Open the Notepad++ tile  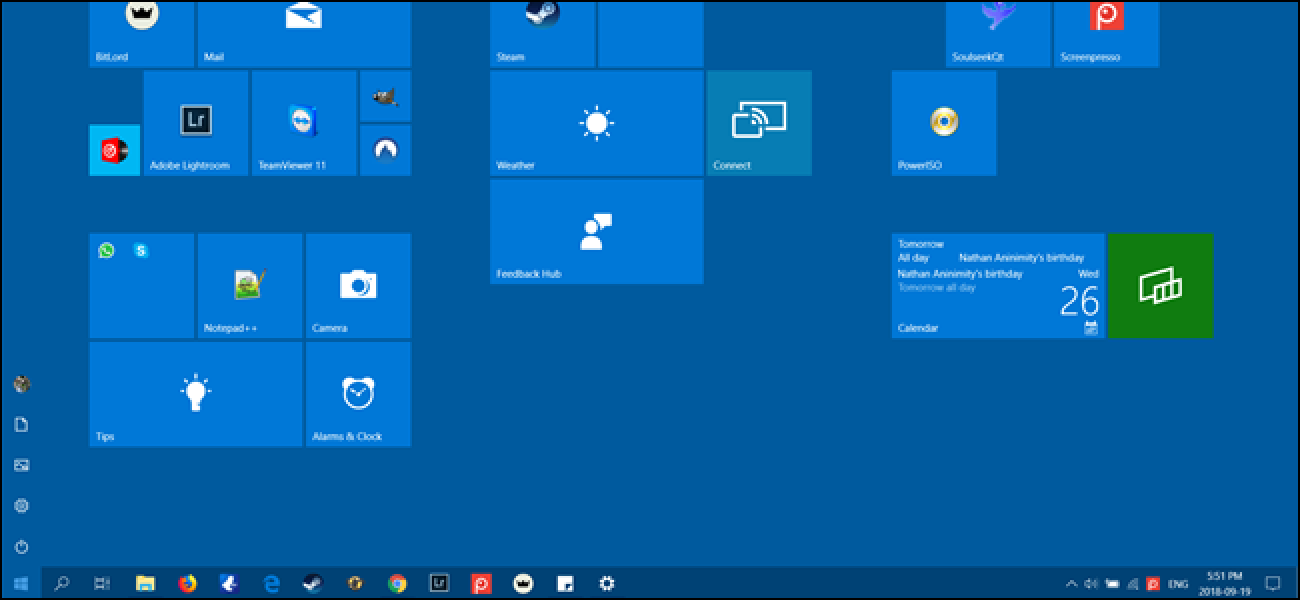[x=249, y=286]
